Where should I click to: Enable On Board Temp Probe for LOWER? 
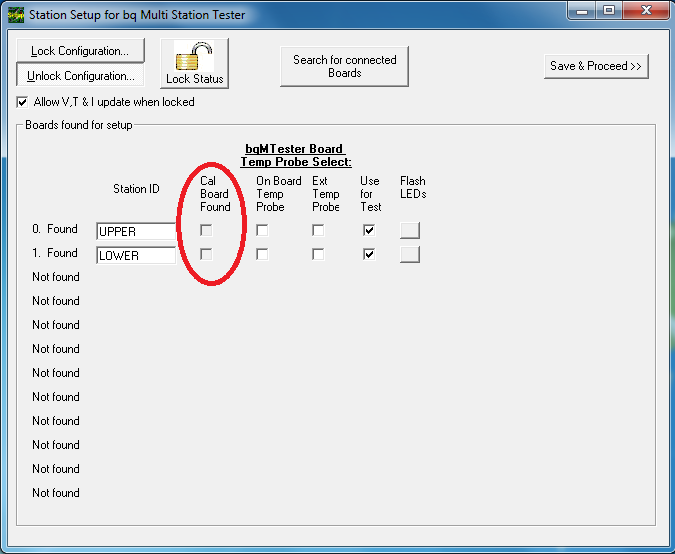click(262, 254)
